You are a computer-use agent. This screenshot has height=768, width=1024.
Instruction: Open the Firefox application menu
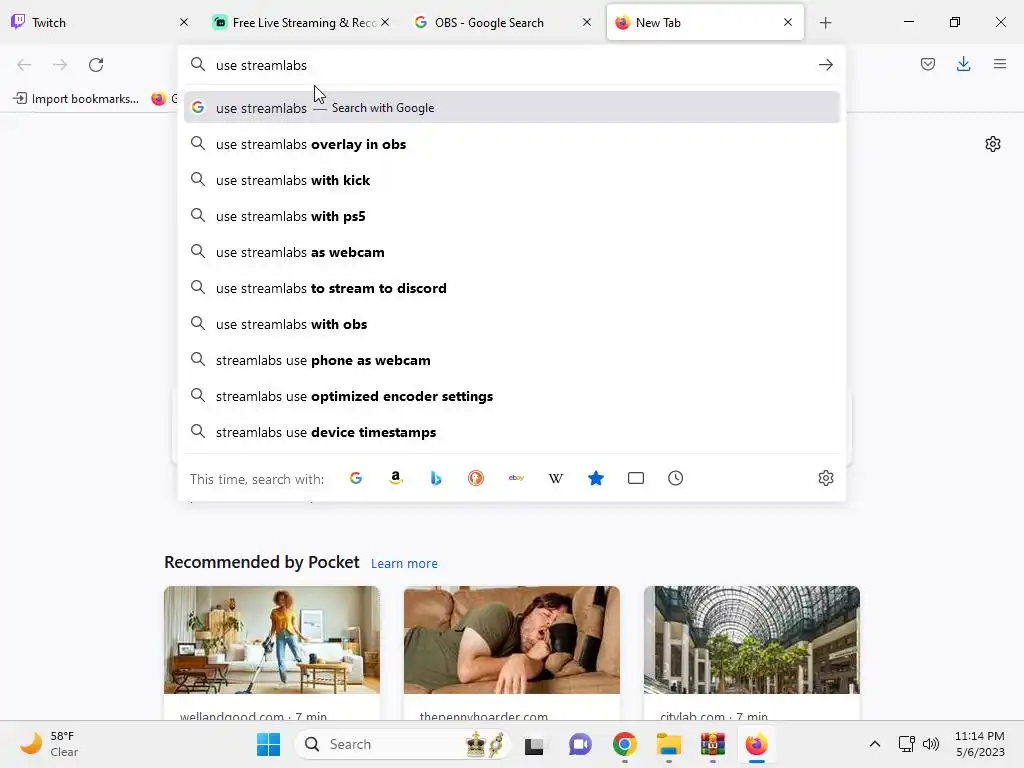click(1000, 64)
